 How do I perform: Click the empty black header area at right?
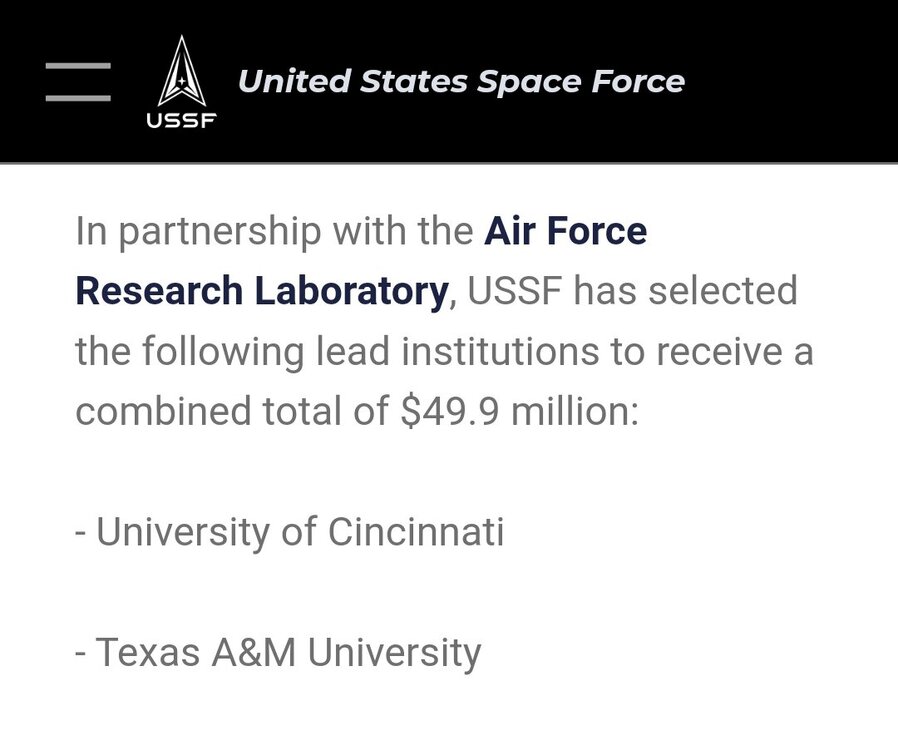[800, 80]
